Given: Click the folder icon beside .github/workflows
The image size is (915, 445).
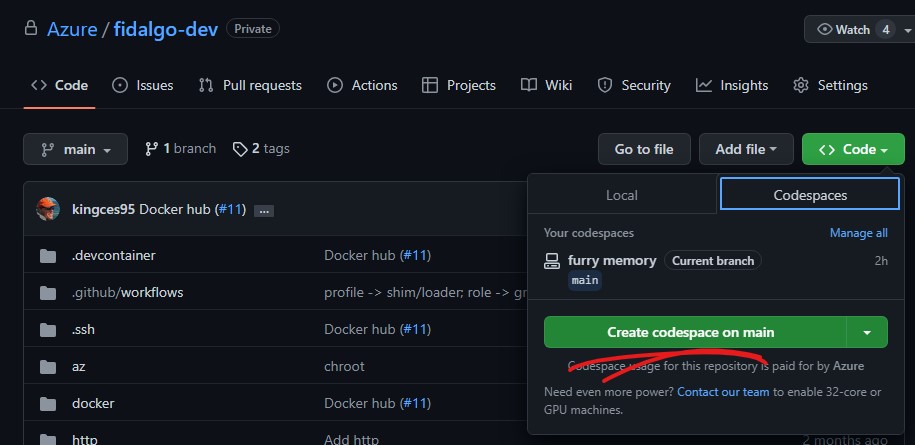Looking at the screenshot, I should pos(48,293).
